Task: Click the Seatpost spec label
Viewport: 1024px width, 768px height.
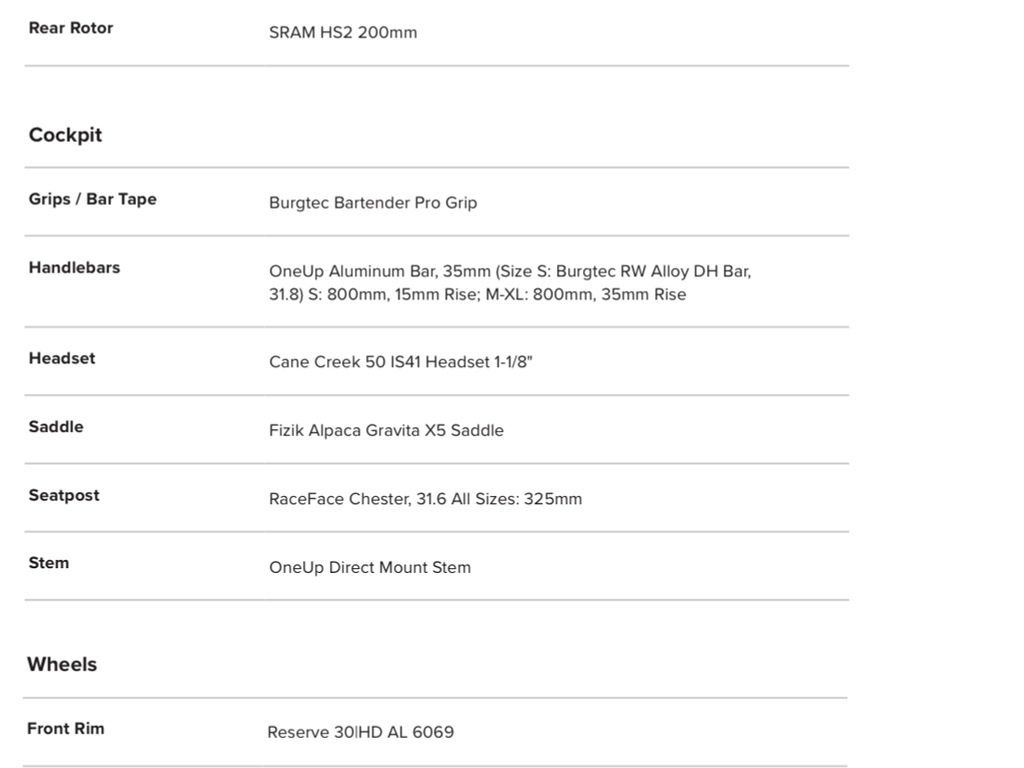Action: [x=64, y=495]
